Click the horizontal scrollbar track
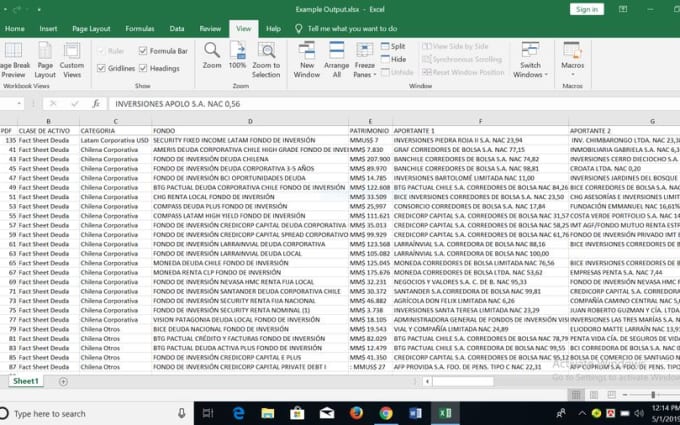Image resolution: width=680 pixels, height=425 pixels. [463, 382]
